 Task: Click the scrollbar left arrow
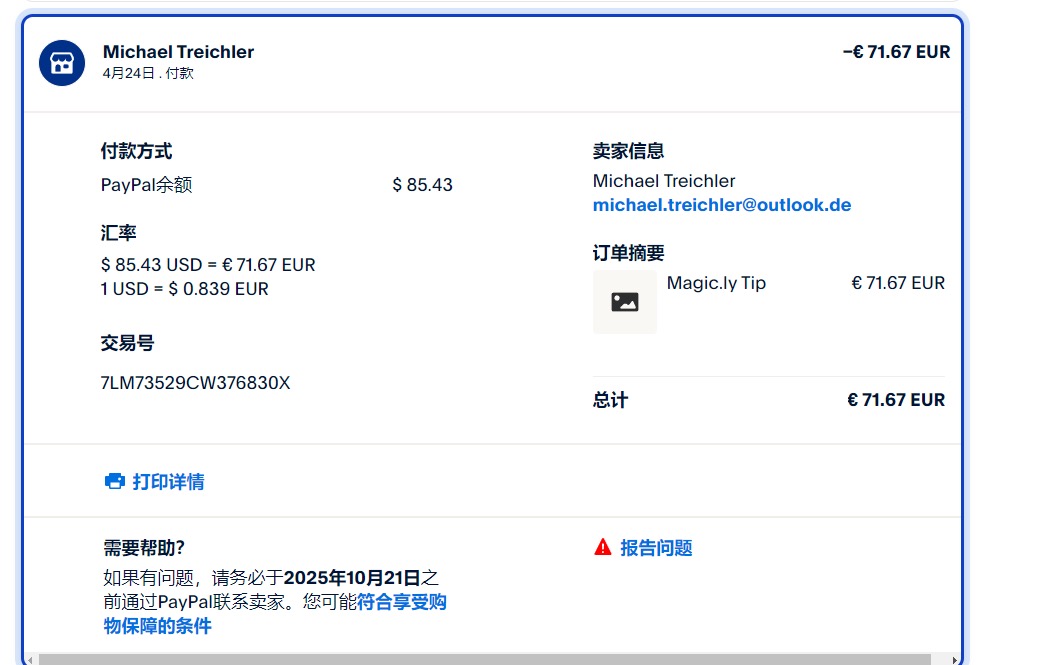tap(30, 659)
